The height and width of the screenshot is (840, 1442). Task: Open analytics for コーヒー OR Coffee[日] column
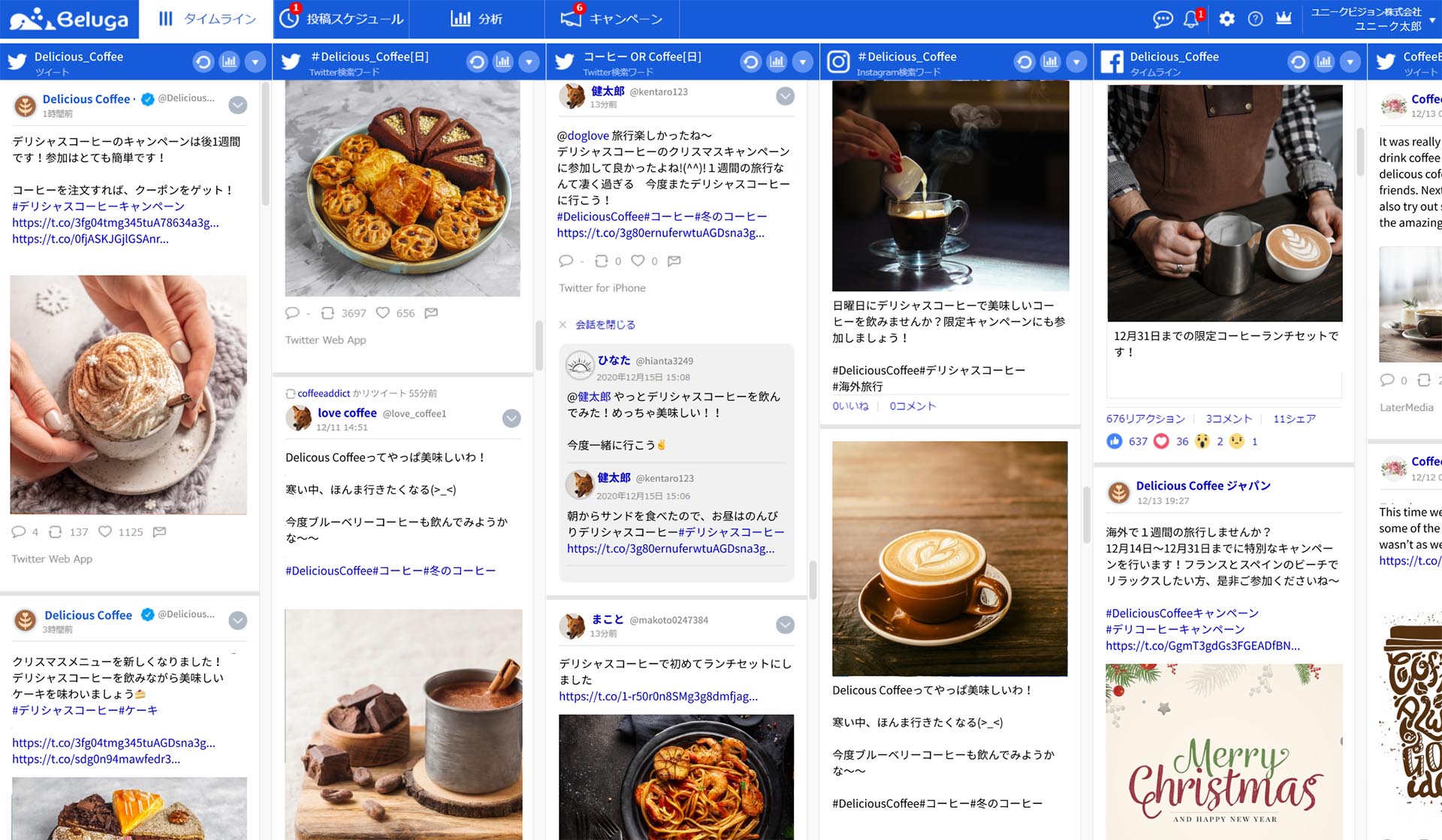tap(777, 62)
